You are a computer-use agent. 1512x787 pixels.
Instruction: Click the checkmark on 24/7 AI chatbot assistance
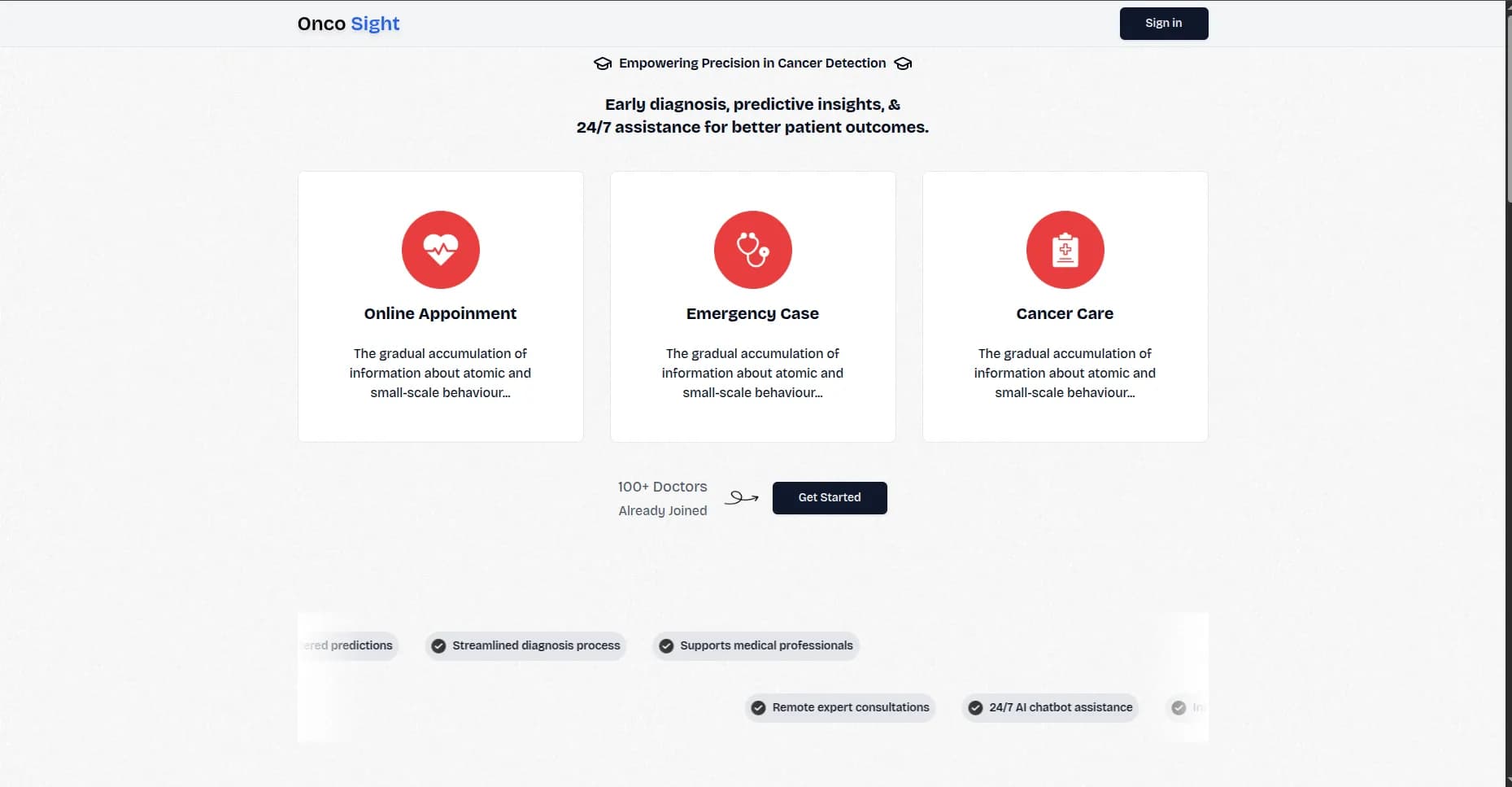click(975, 708)
